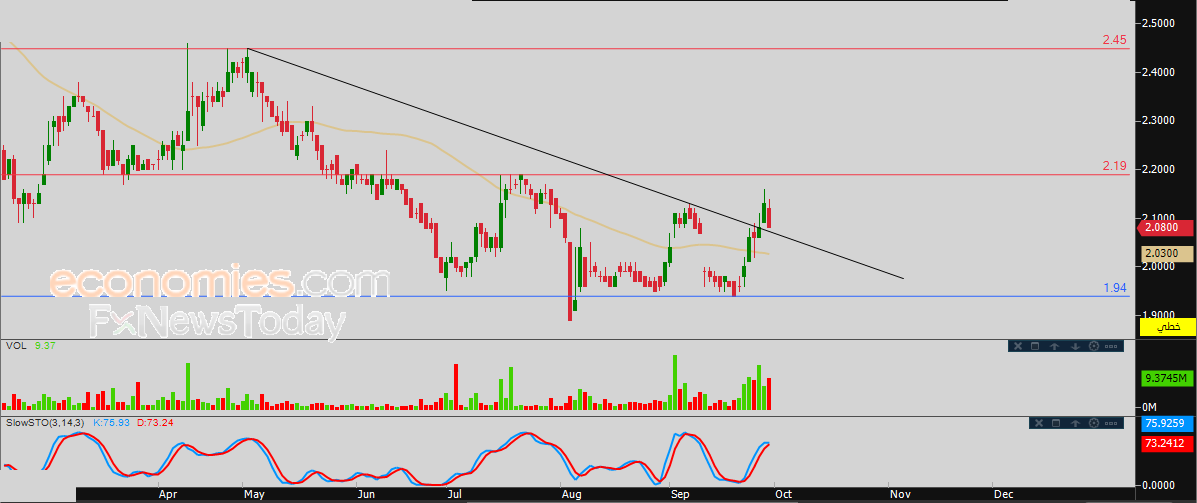Open more options for SlowSTO panel
Viewport: 1197px width, 503px height.
point(1111,423)
